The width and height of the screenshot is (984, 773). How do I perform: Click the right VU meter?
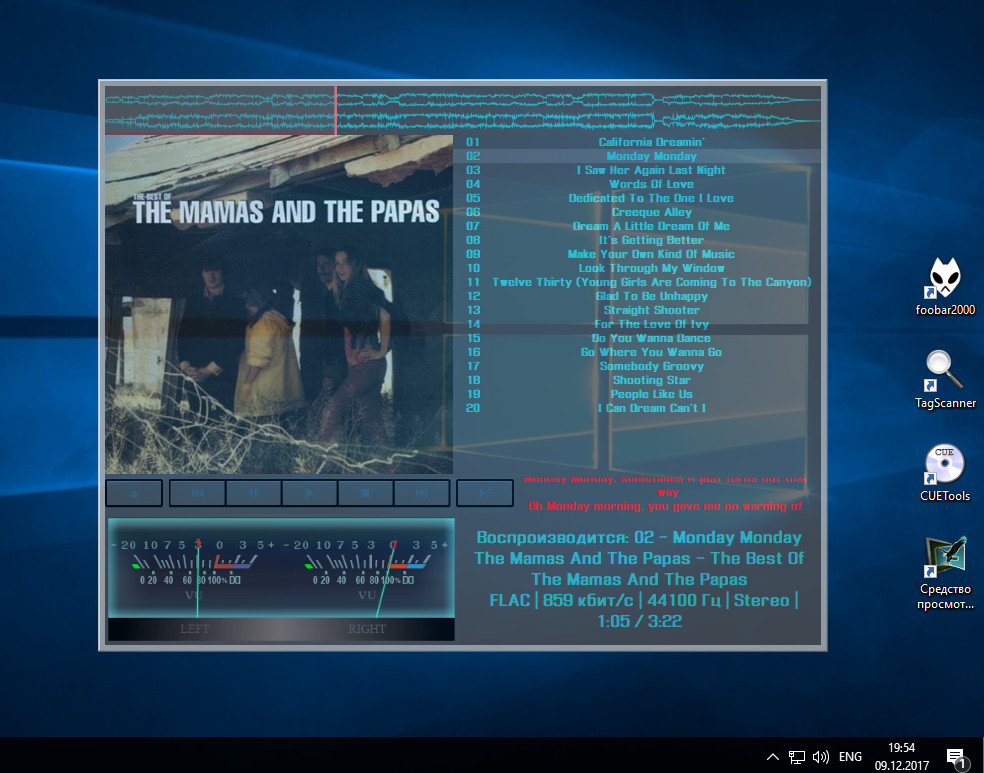[x=367, y=568]
